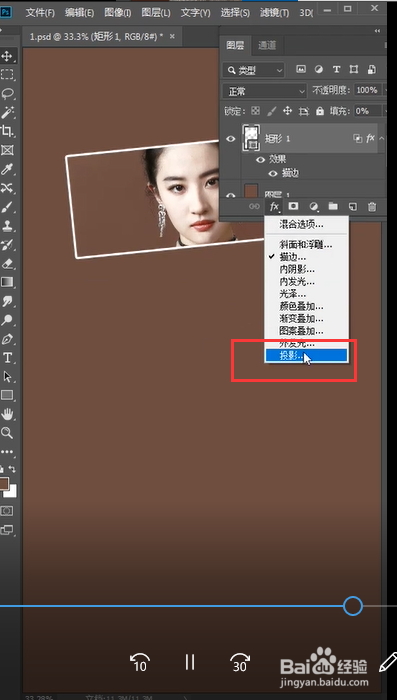The width and height of the screenshot is (397, 700).
Task: Select the Frame tool
Action: coord(7,150)
